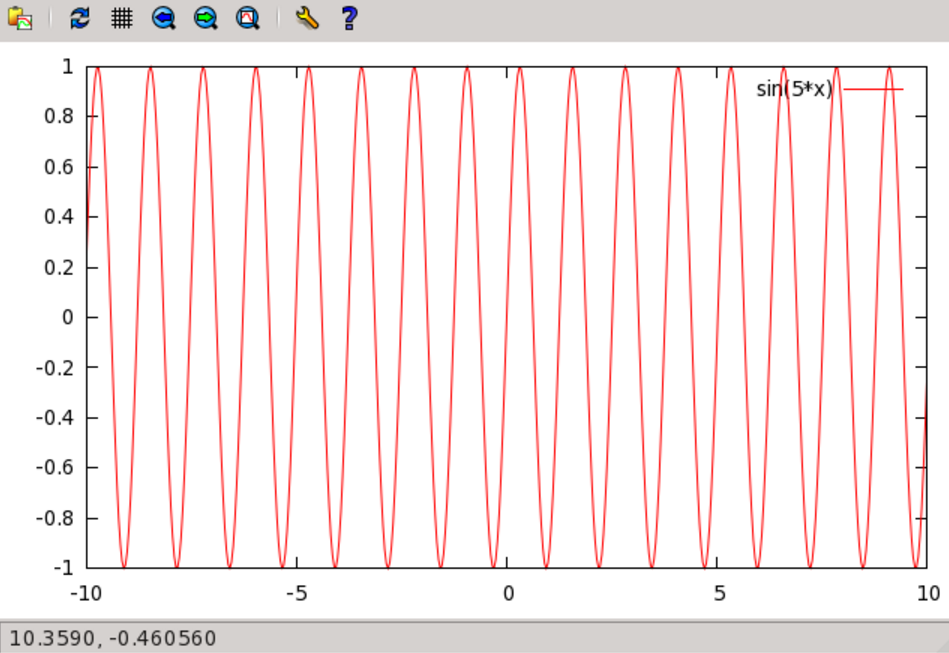
Task: Go to the next zoom setting
Action: pos(205,17)
